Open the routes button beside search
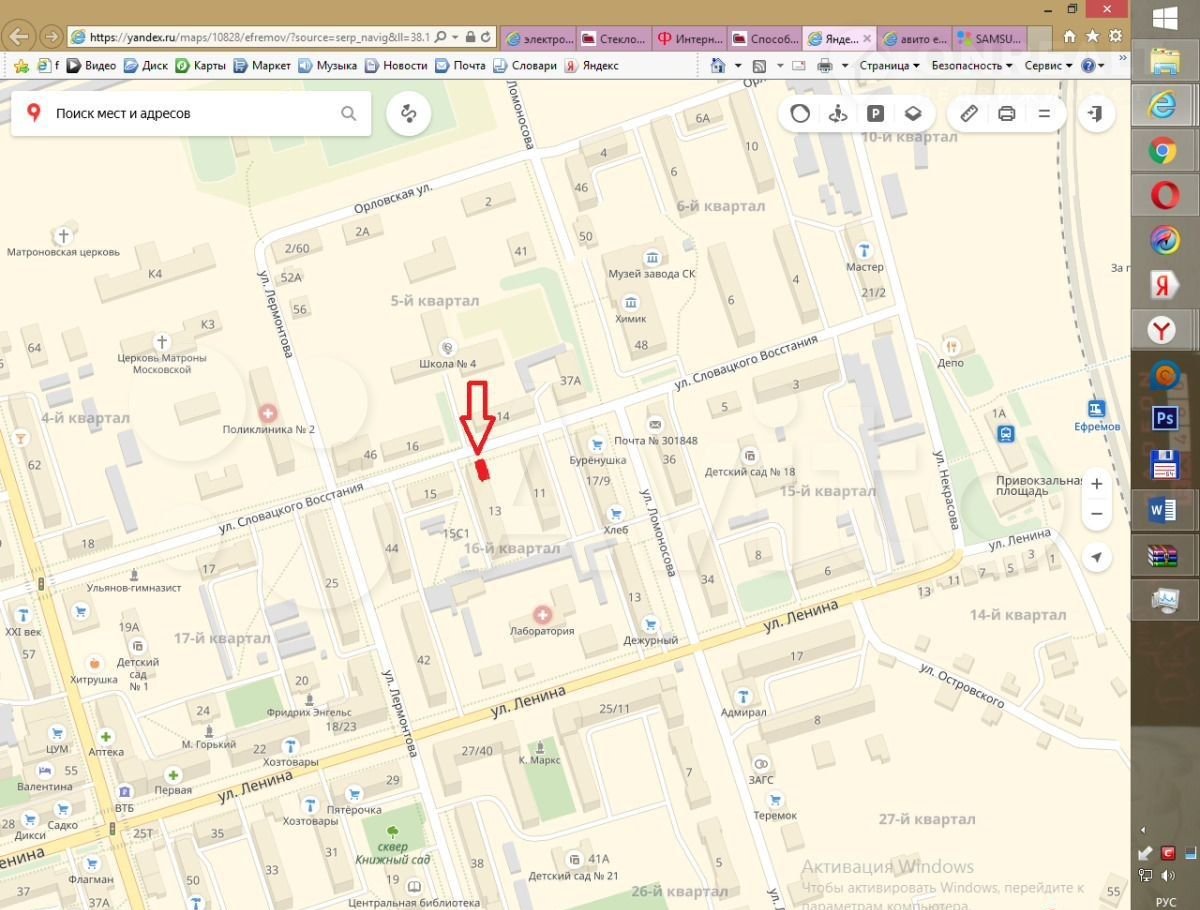Viewport: 1200px width, 910px height. point(408,114)
